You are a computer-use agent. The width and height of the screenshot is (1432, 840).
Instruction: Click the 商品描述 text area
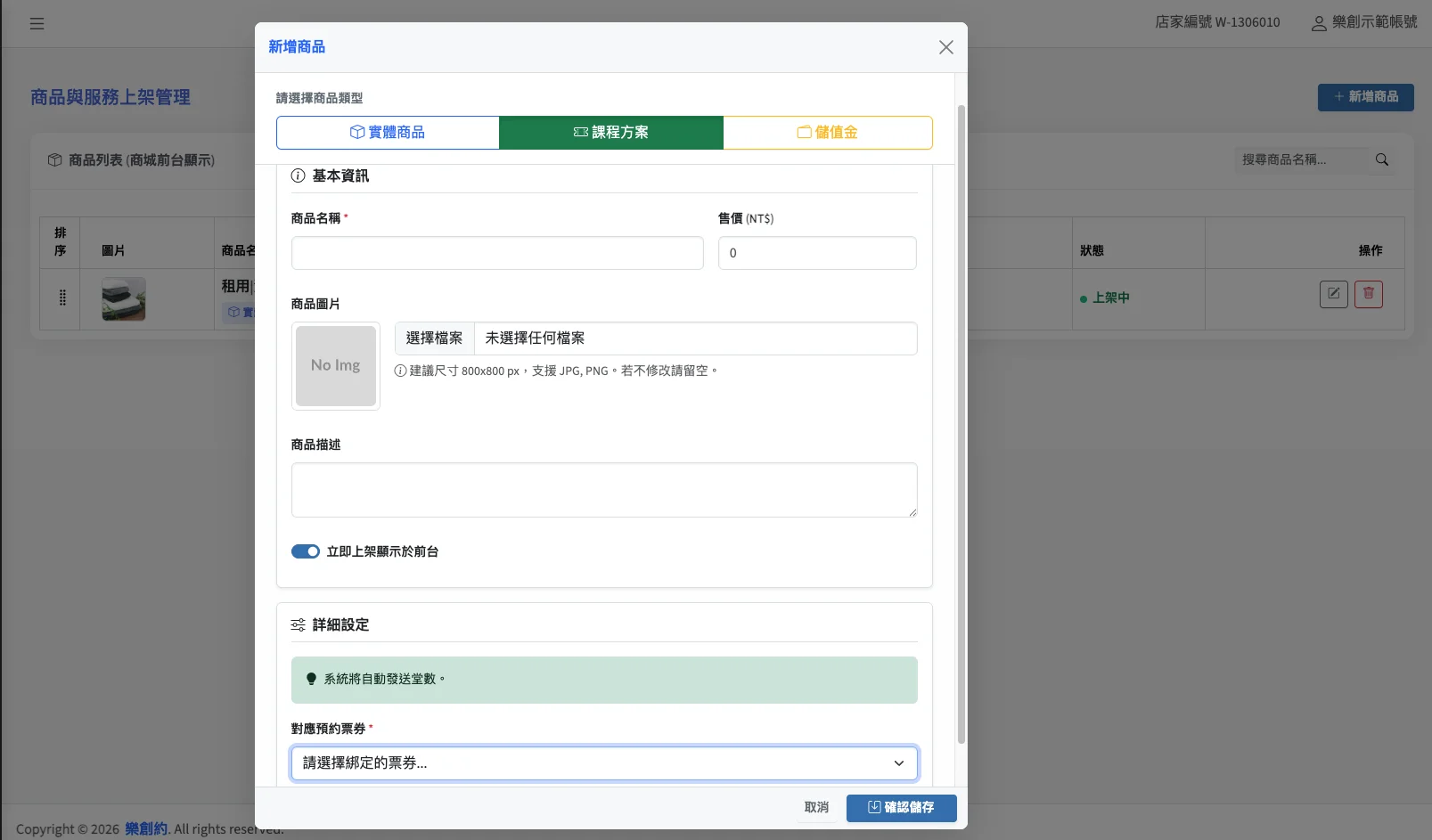(x=604, y=490)
